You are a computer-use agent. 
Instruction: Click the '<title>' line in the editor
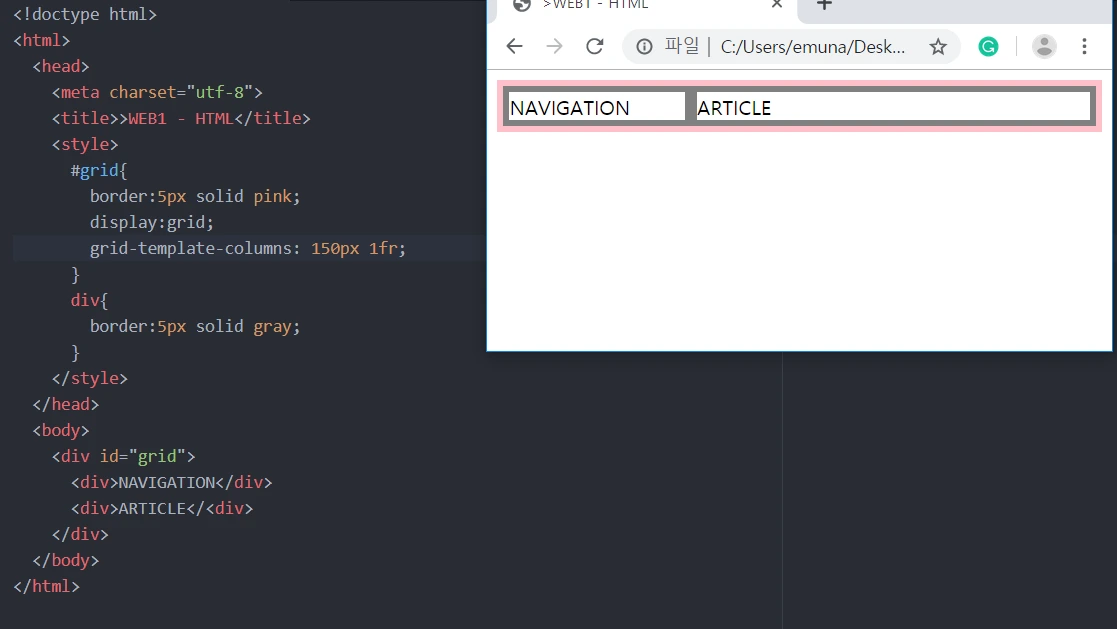coord(181,118)
